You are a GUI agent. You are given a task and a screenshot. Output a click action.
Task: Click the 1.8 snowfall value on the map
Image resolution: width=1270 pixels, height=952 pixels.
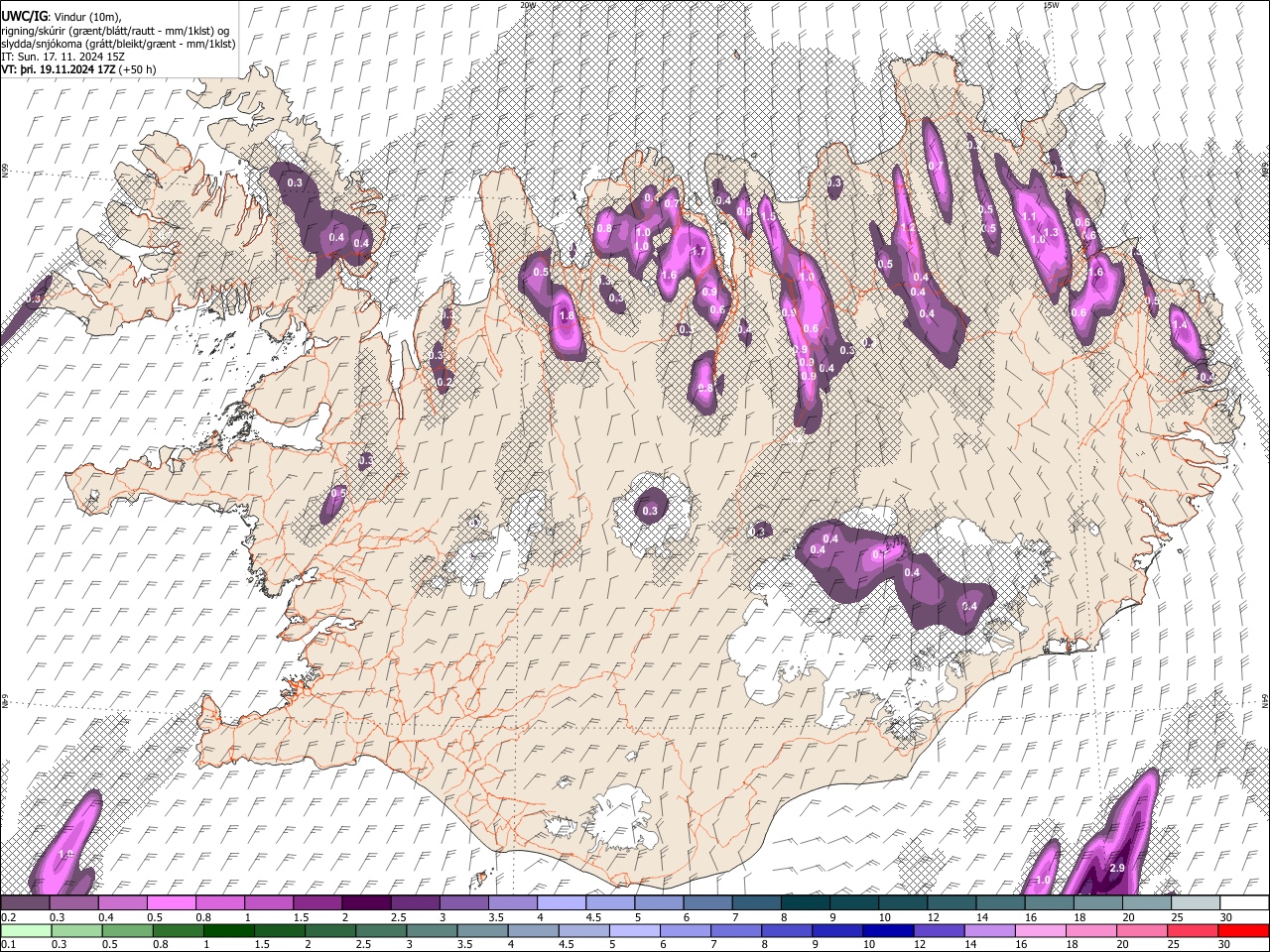click(567, 316)
